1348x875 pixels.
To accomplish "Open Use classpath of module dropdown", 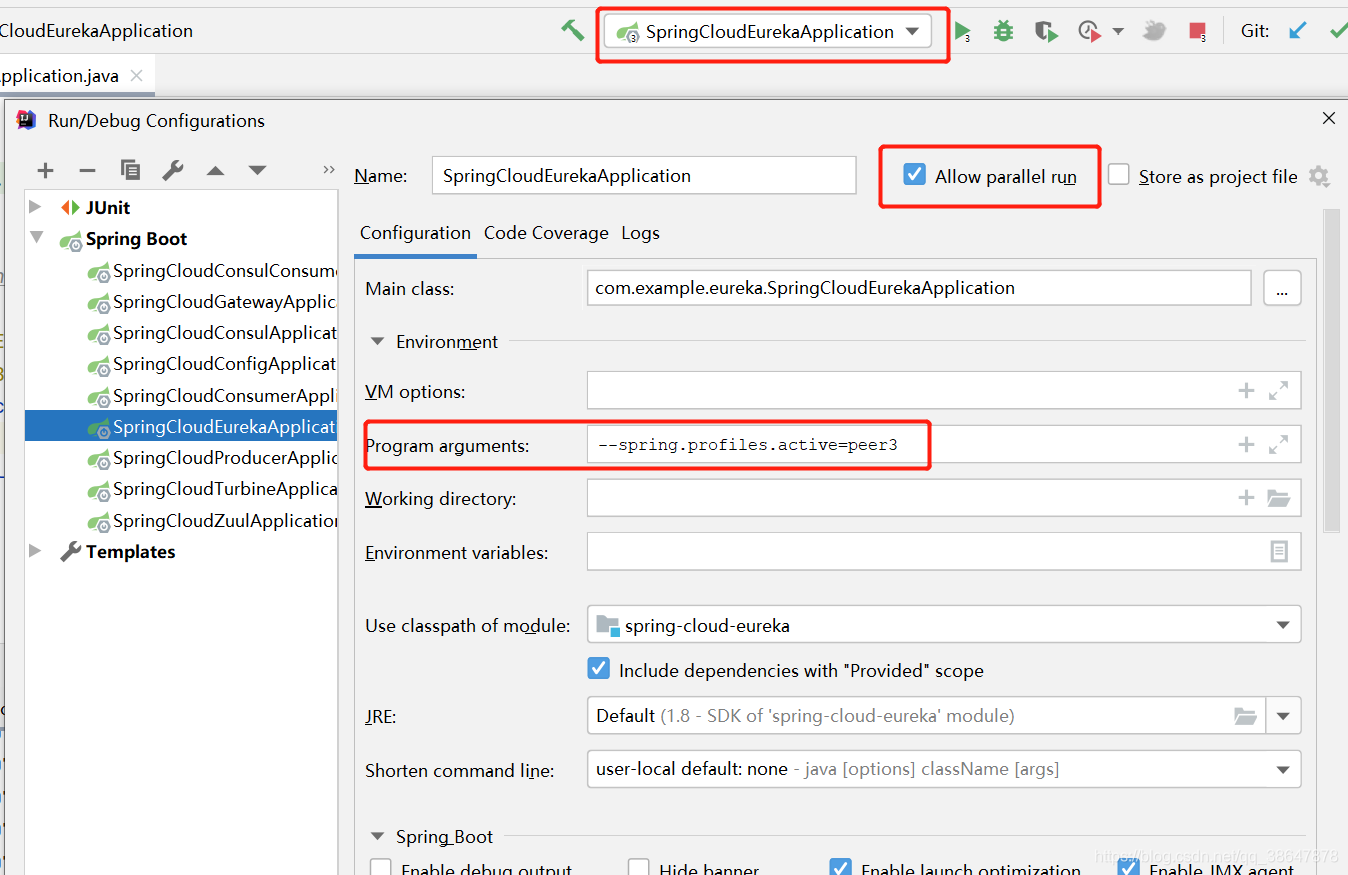I will (943, 625).
